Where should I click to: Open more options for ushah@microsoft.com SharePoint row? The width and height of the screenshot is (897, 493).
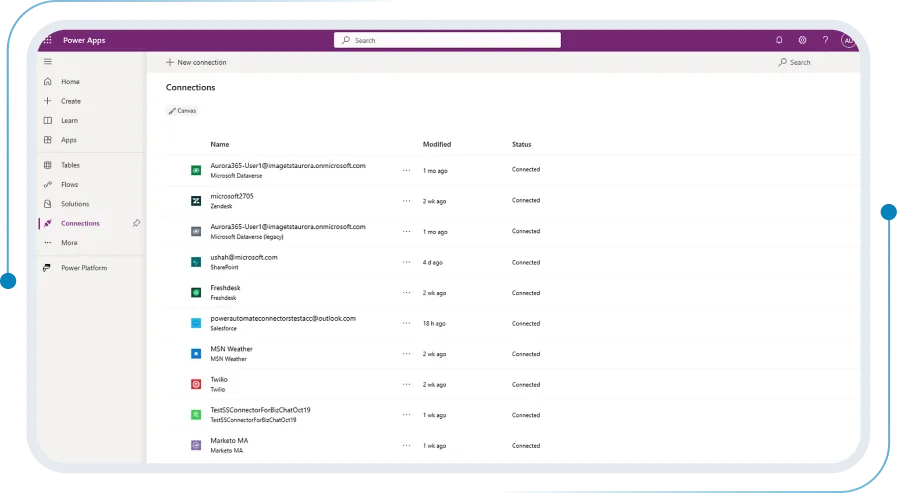[x=406, y=262]
